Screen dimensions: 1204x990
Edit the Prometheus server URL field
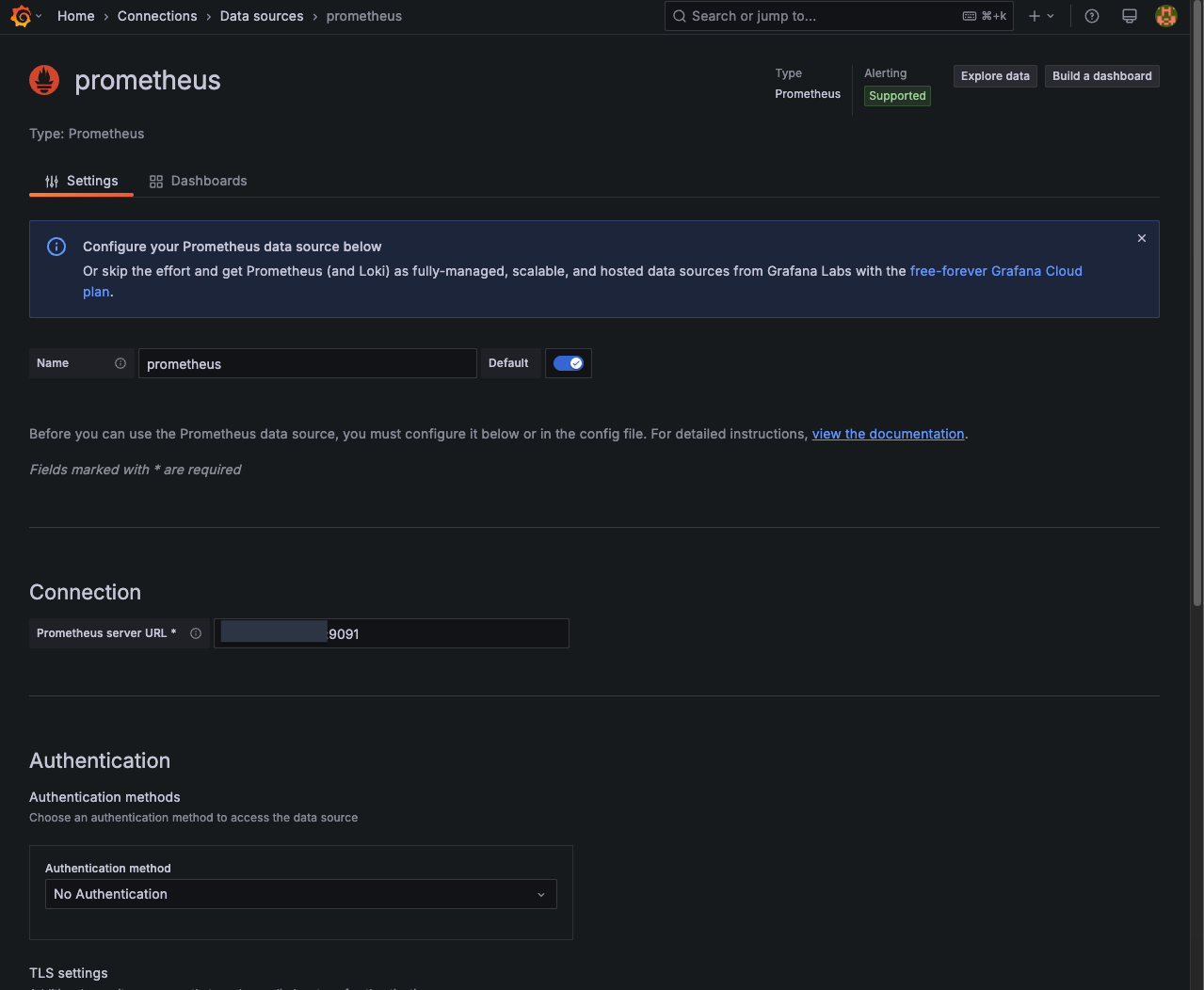[x=392, y=633]
